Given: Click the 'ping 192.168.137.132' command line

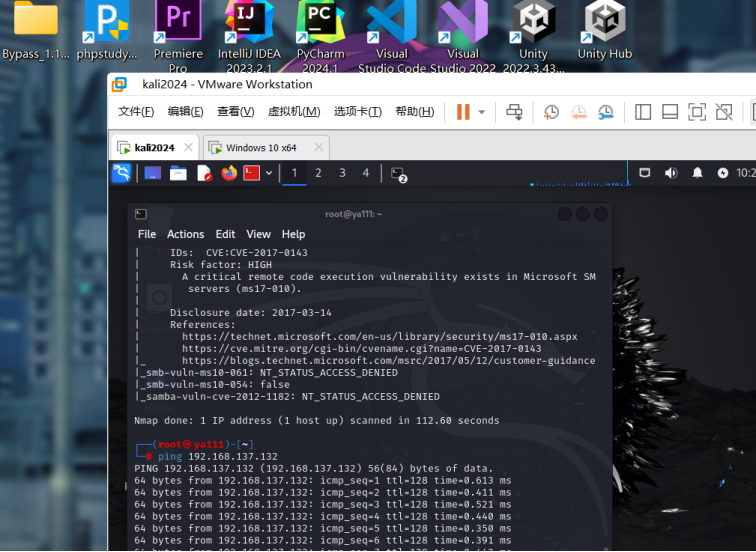Looking at the screenshot, I should 218,457.
